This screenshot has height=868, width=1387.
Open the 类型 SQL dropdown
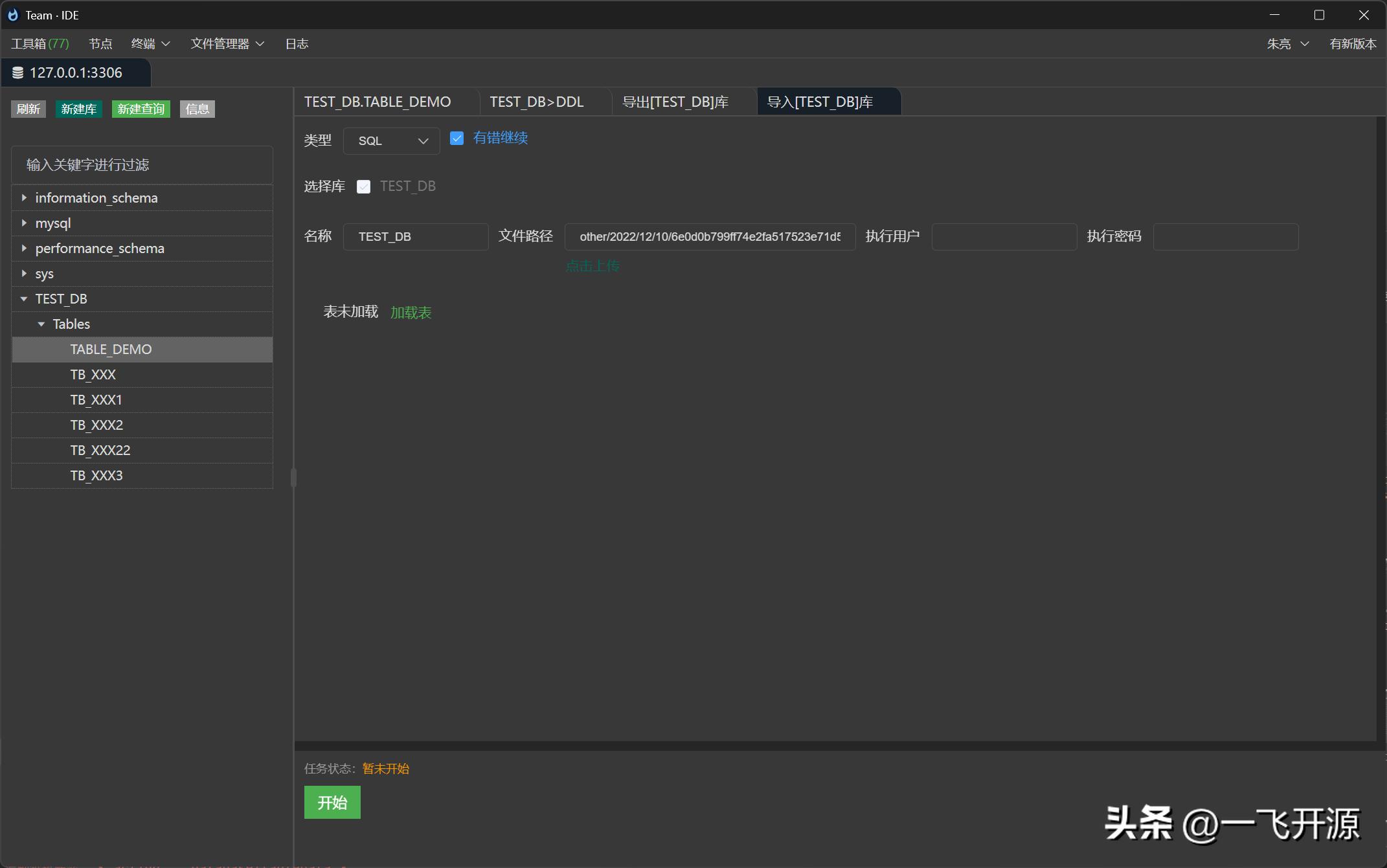click(391, 141)
